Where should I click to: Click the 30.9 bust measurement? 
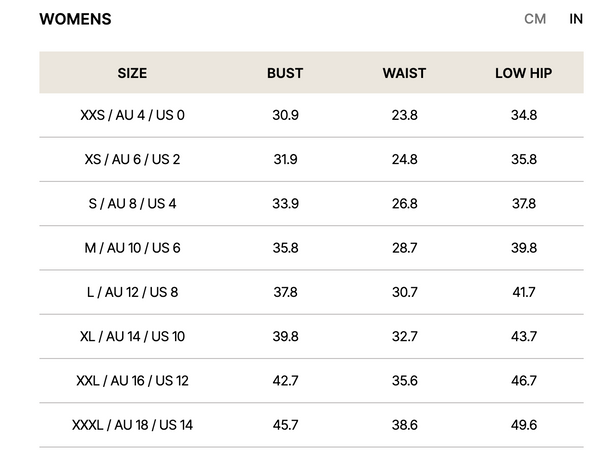(x=285, y=115)
